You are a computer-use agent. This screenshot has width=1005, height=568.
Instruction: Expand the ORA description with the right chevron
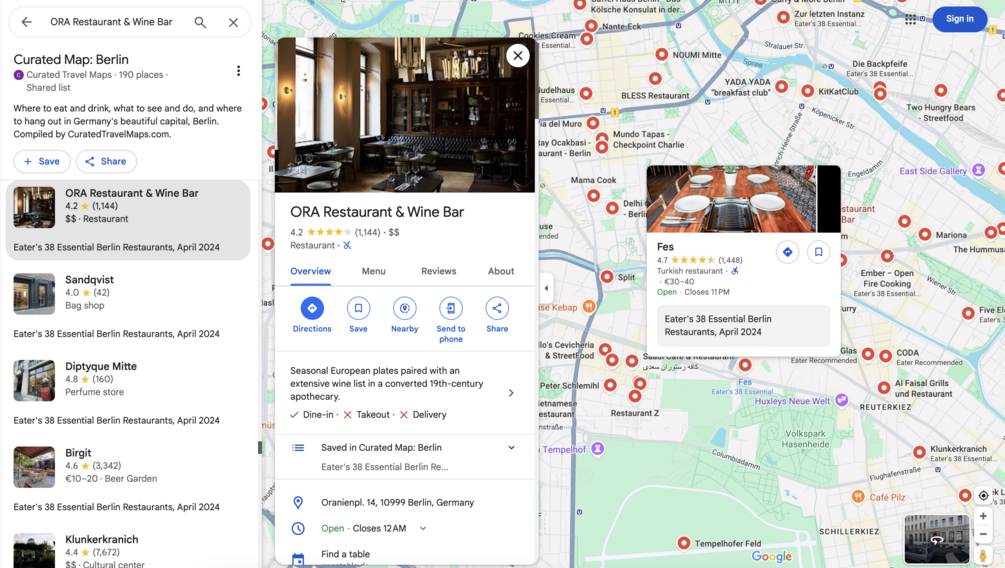click(x=511, y=393)
